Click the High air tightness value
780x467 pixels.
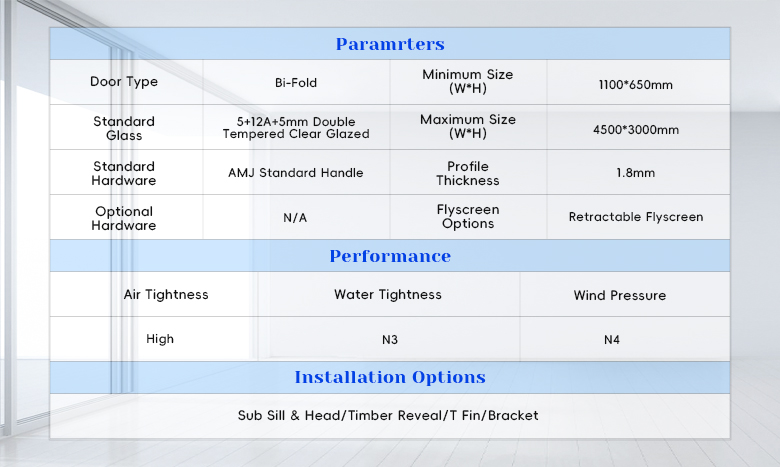tap(160, 339)
